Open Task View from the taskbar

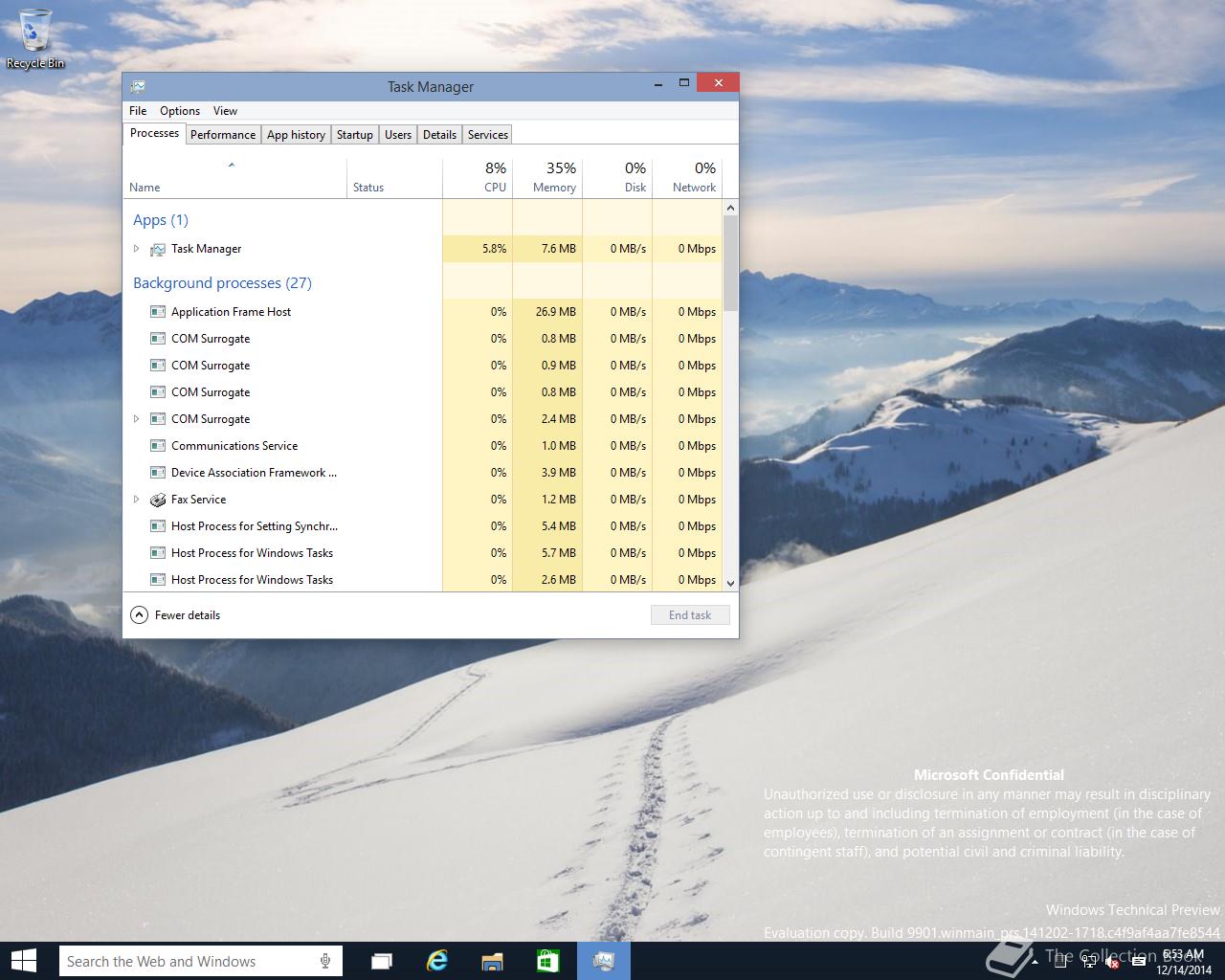point(382,961)
